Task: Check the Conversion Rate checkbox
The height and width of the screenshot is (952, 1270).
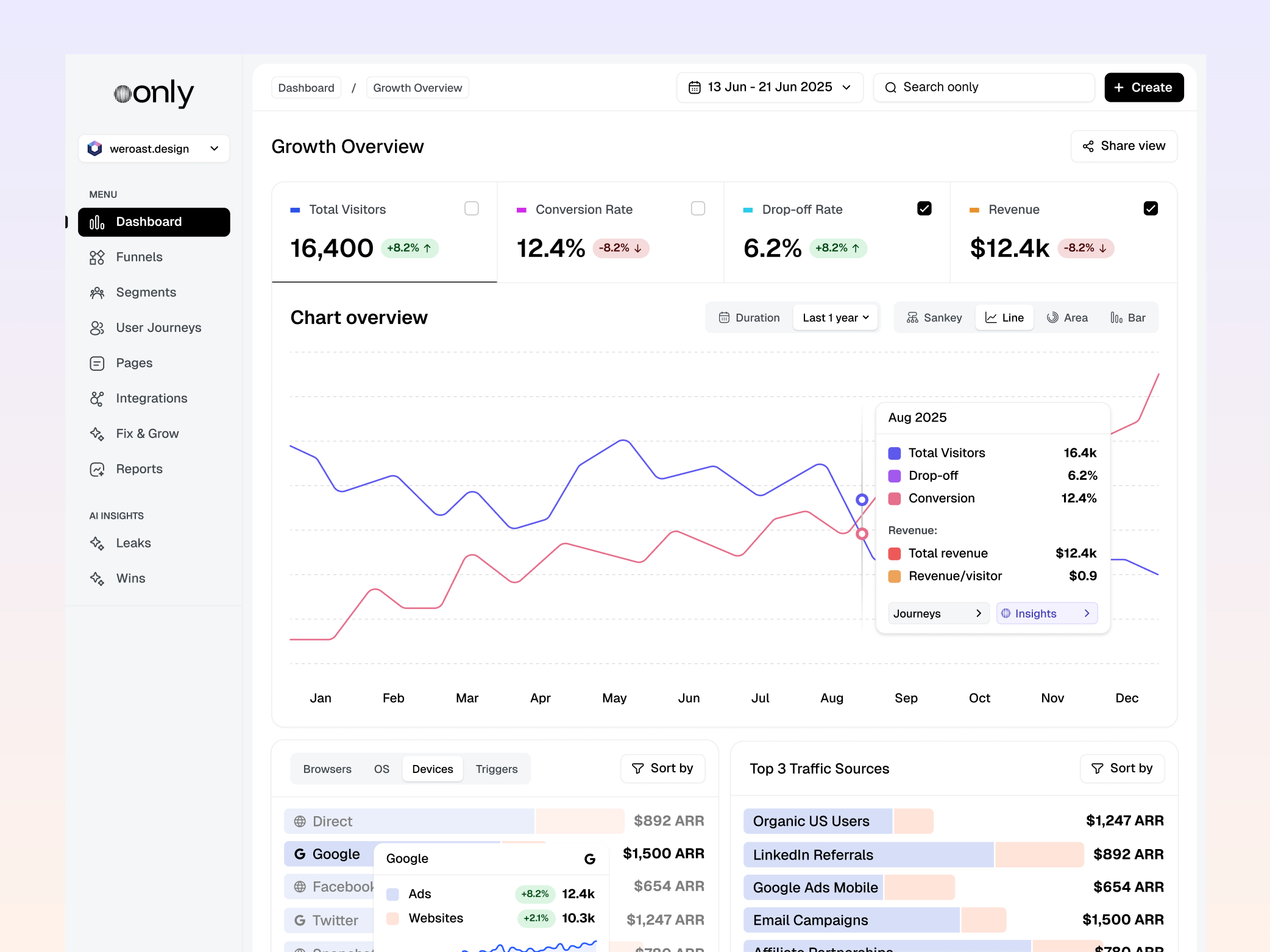Action: click(x=698, y=209)
